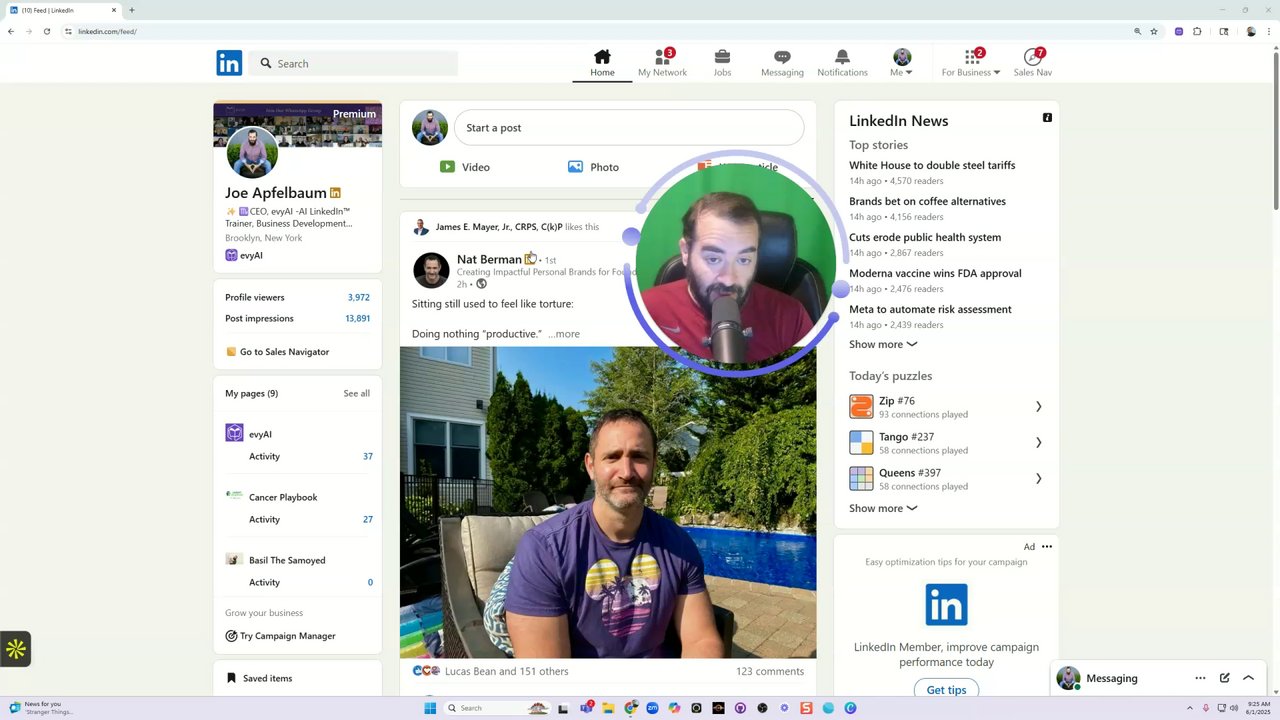The image size is (1280, 720).
Task: Open Google Chrome from the taskbar
Action: tap(630, 708)
